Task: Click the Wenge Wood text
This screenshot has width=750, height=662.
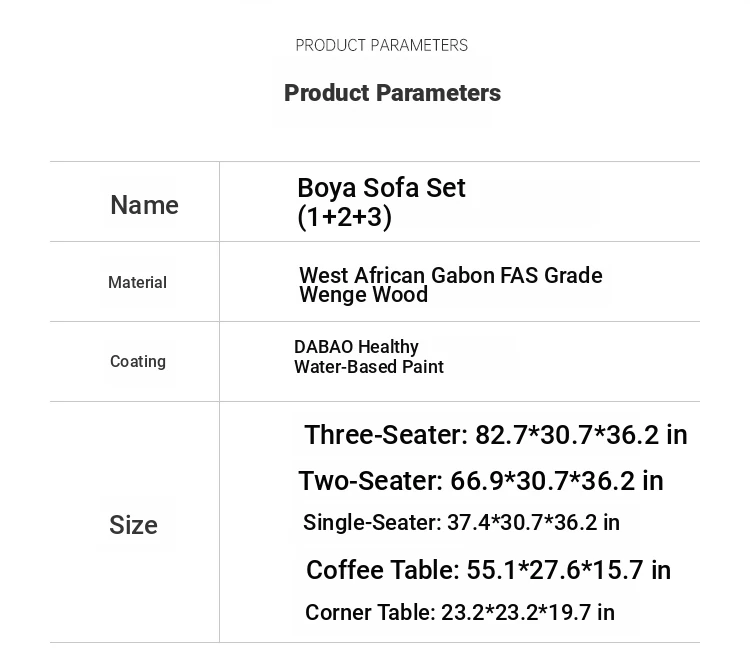Action: click(363, 295)
